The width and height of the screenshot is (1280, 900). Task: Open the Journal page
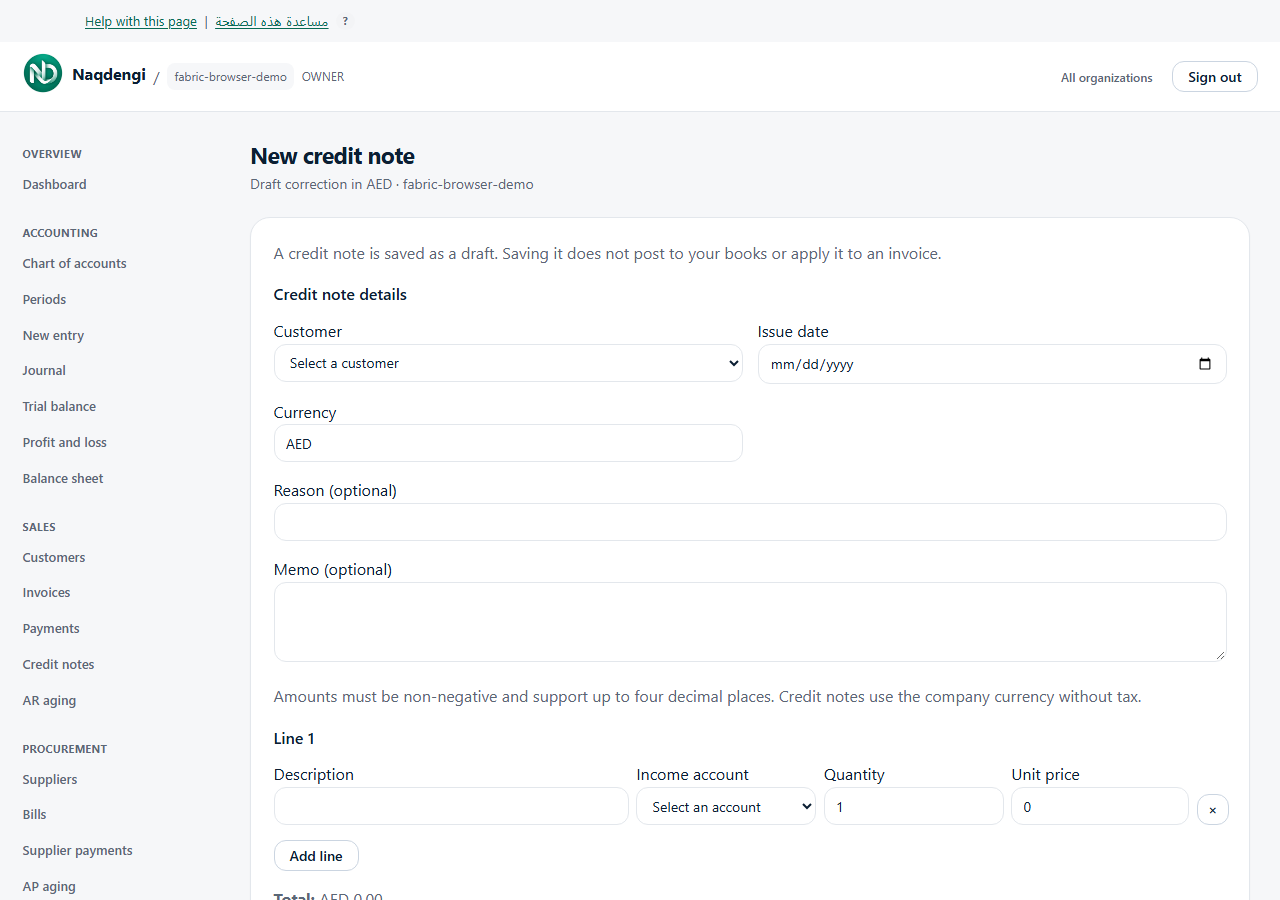(44, 371)
